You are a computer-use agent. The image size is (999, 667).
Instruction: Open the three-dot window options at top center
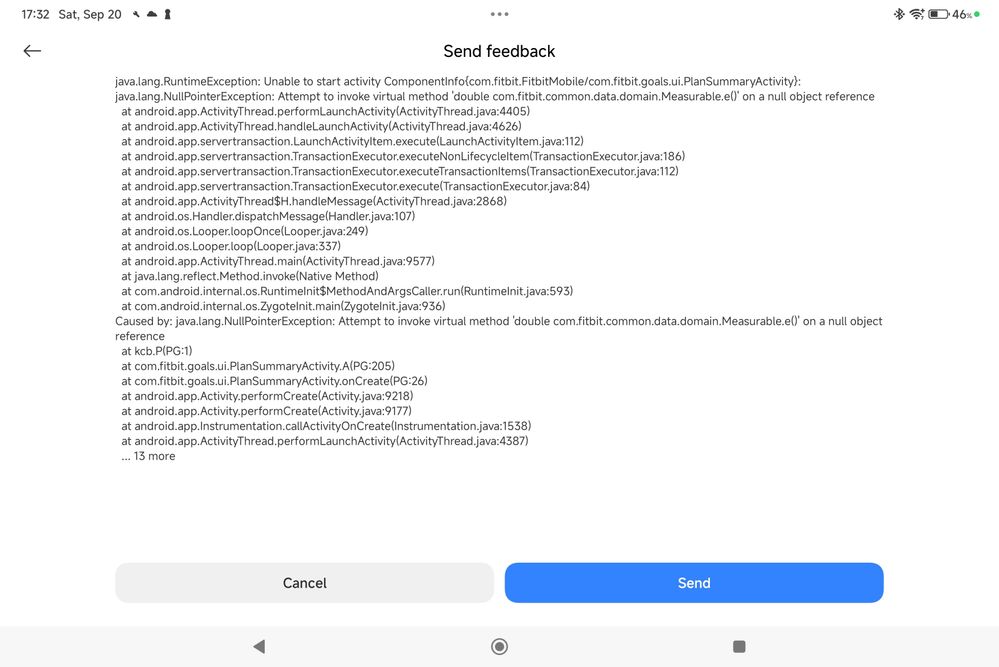pyautogui.click(x=499, y=14)
